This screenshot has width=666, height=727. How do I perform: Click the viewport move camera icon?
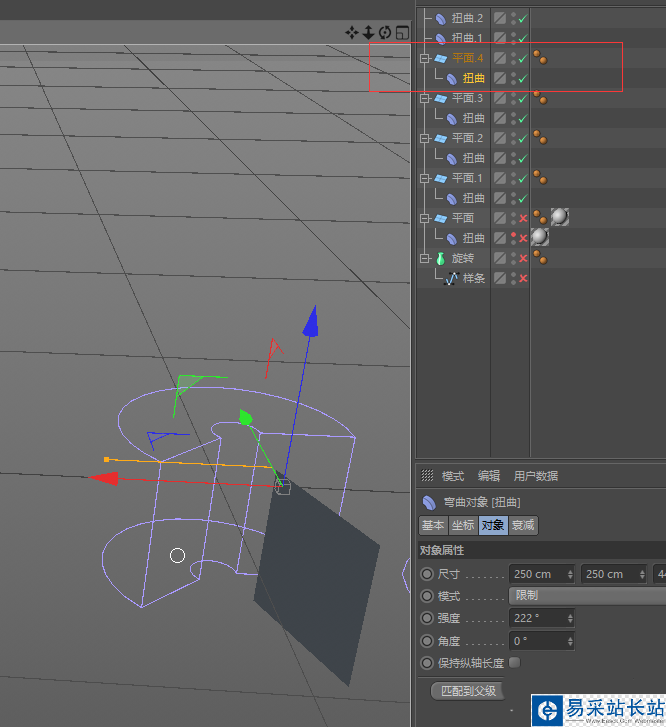[x=352, y=32]
